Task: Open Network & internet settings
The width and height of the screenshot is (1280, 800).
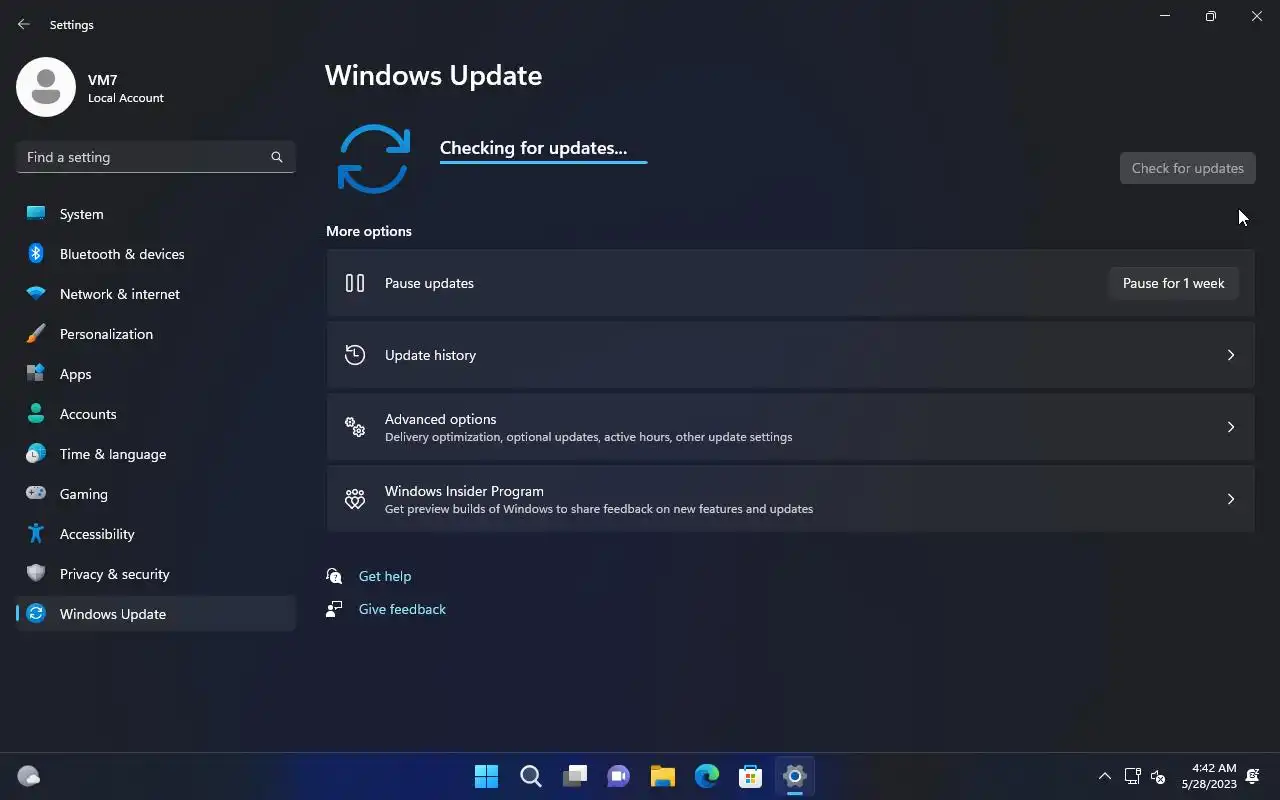Action: [156, 294]
